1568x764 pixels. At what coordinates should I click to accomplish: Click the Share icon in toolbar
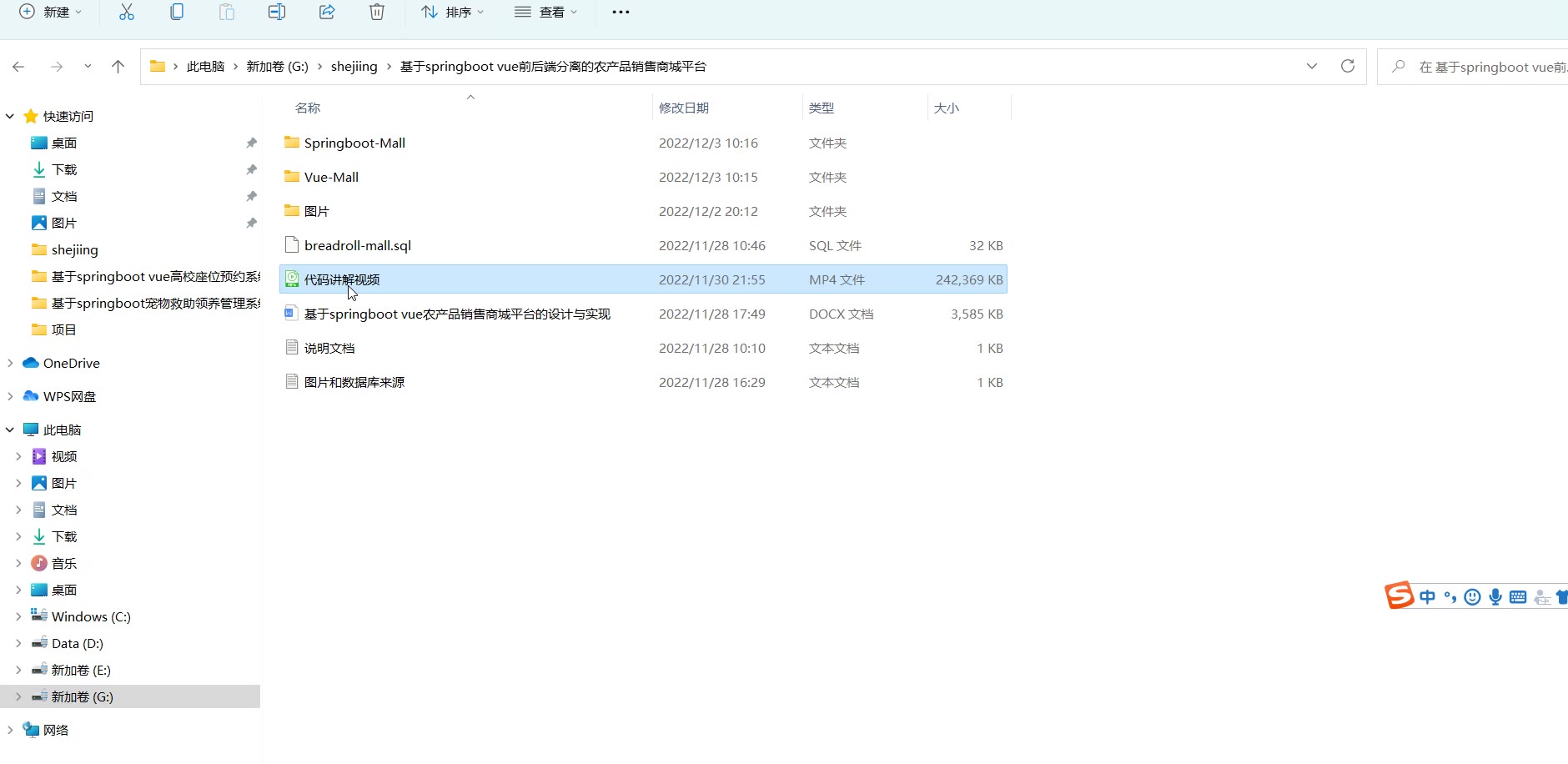pos(327,12)
